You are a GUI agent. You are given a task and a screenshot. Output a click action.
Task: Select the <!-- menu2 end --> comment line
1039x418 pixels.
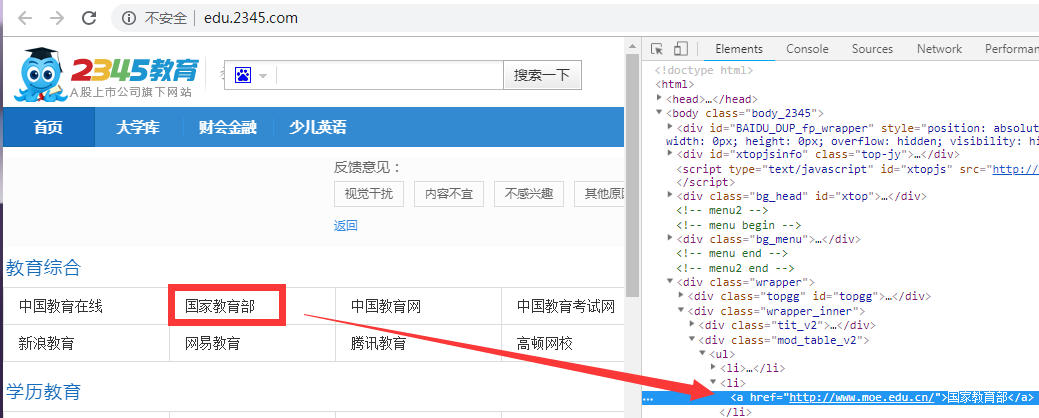[x=735, y=268]
